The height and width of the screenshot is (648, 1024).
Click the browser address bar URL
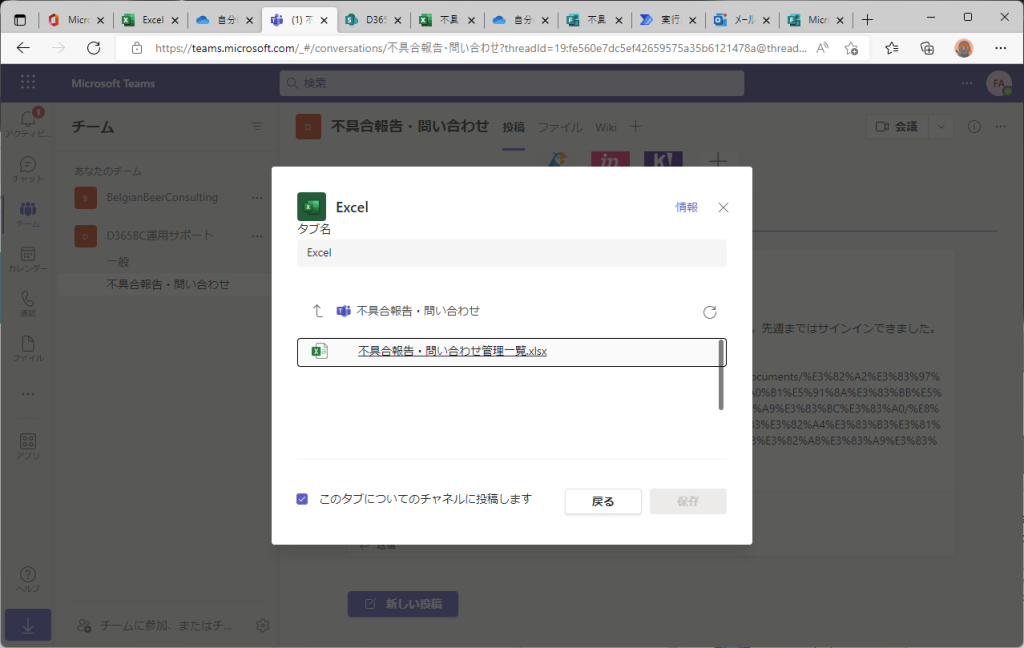click(481, 48)
